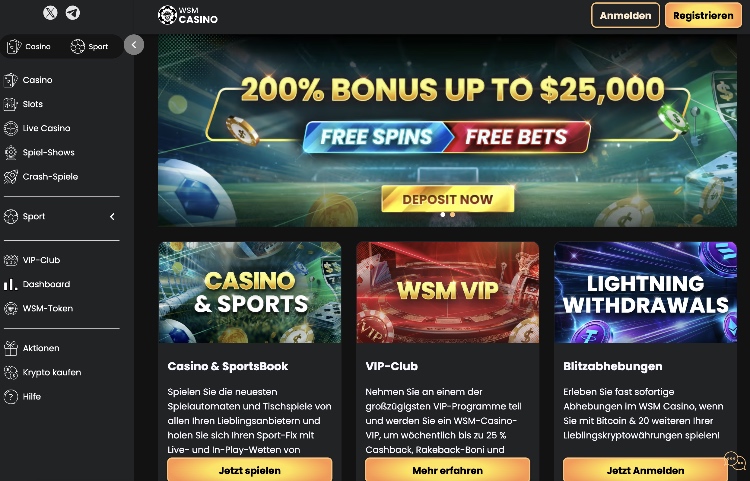750x481 pixels.
Task: Expand the Sport section chevron
Action: (x=112, y=217)
